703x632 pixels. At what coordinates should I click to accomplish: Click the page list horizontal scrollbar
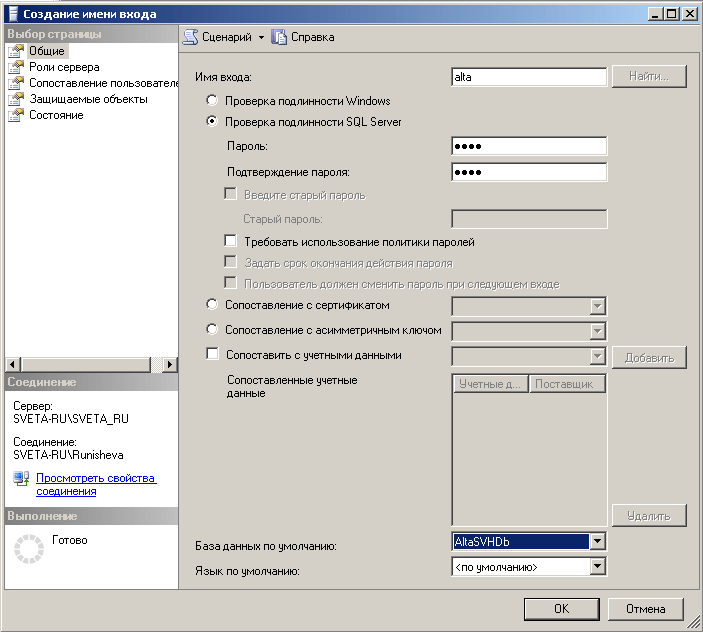click(x=90, y=364)
